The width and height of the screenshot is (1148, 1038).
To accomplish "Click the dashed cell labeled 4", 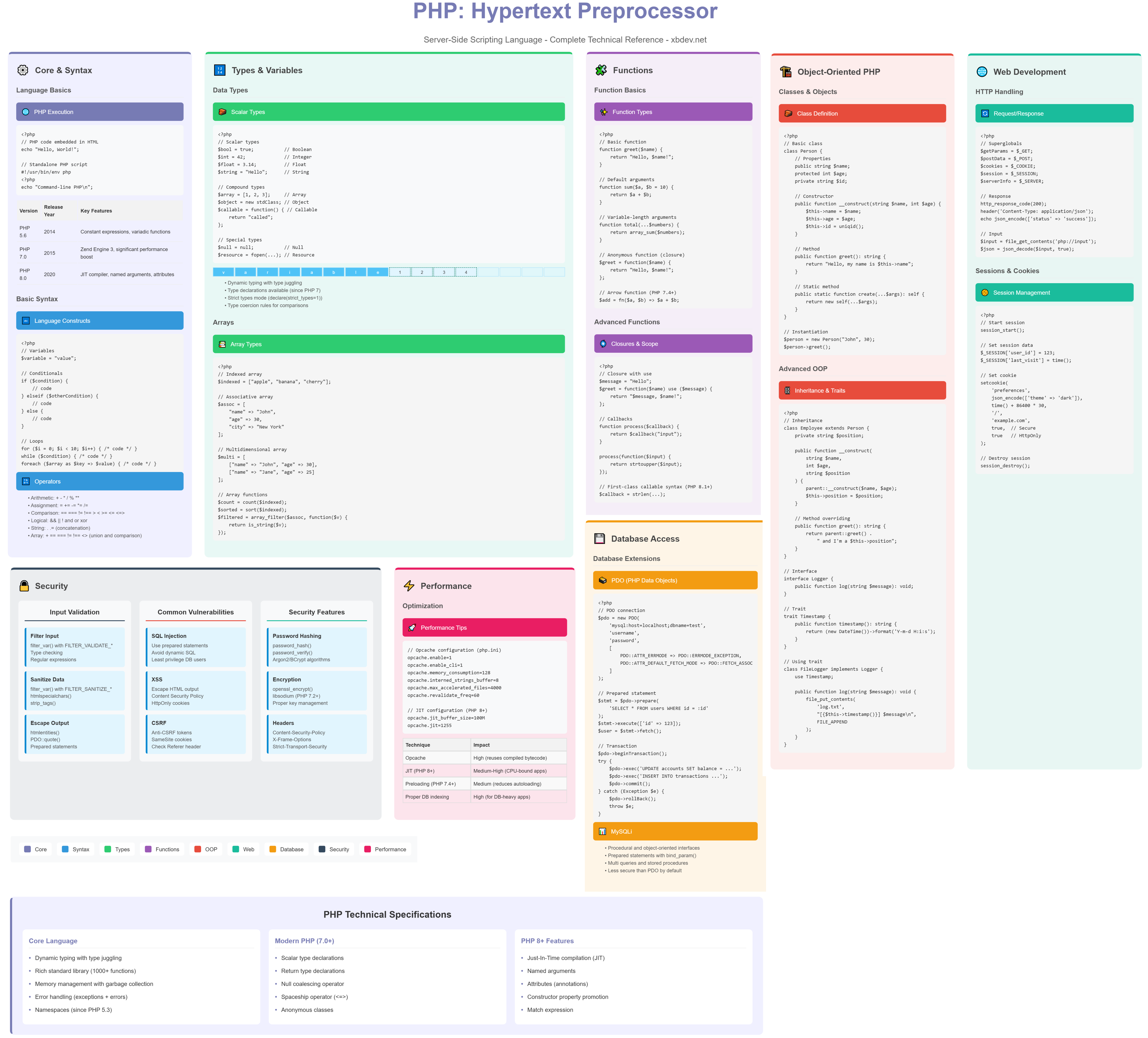I will click(466, 272).
